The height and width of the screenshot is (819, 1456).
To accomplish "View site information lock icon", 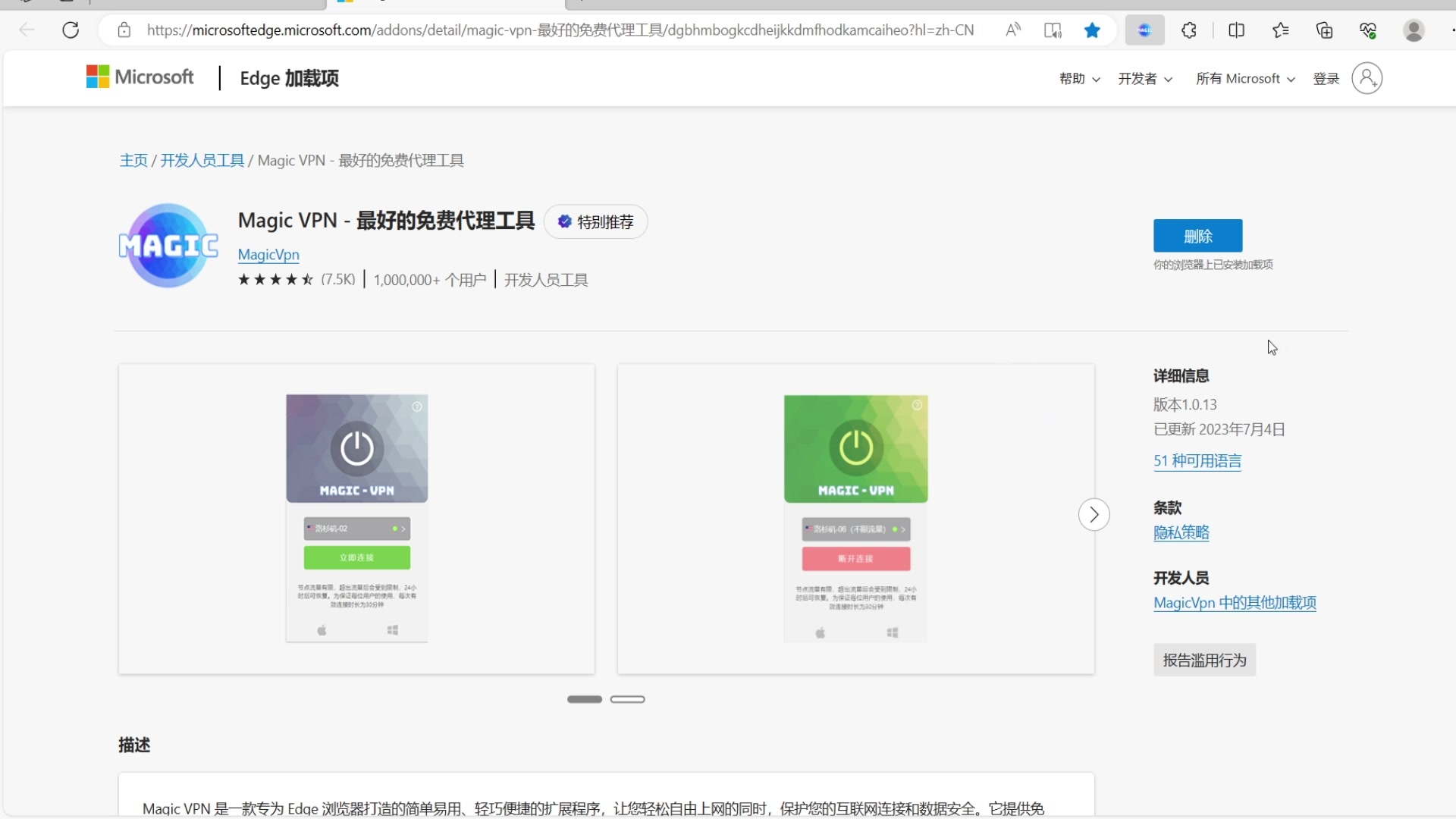I will click(124, 30).
